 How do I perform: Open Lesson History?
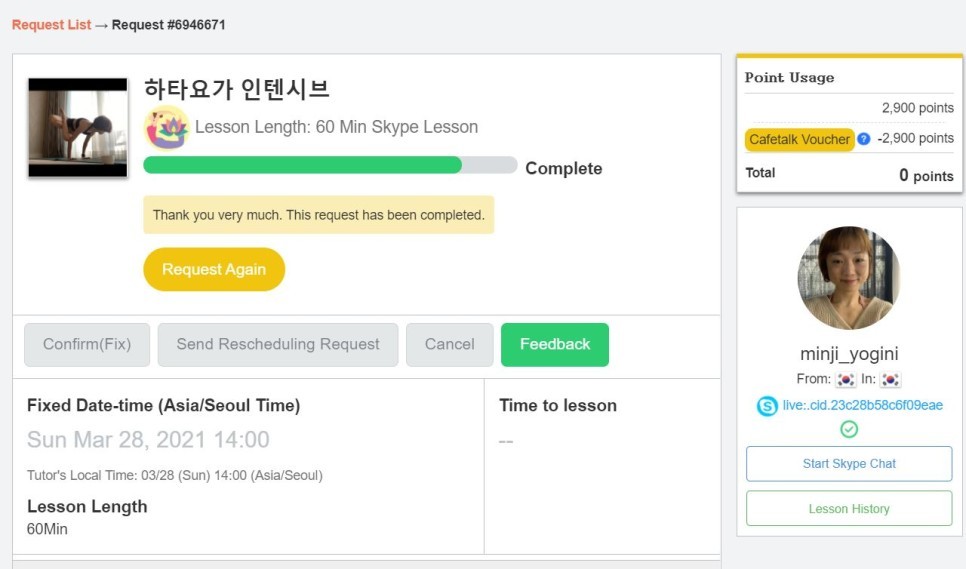tap(849, 509)
